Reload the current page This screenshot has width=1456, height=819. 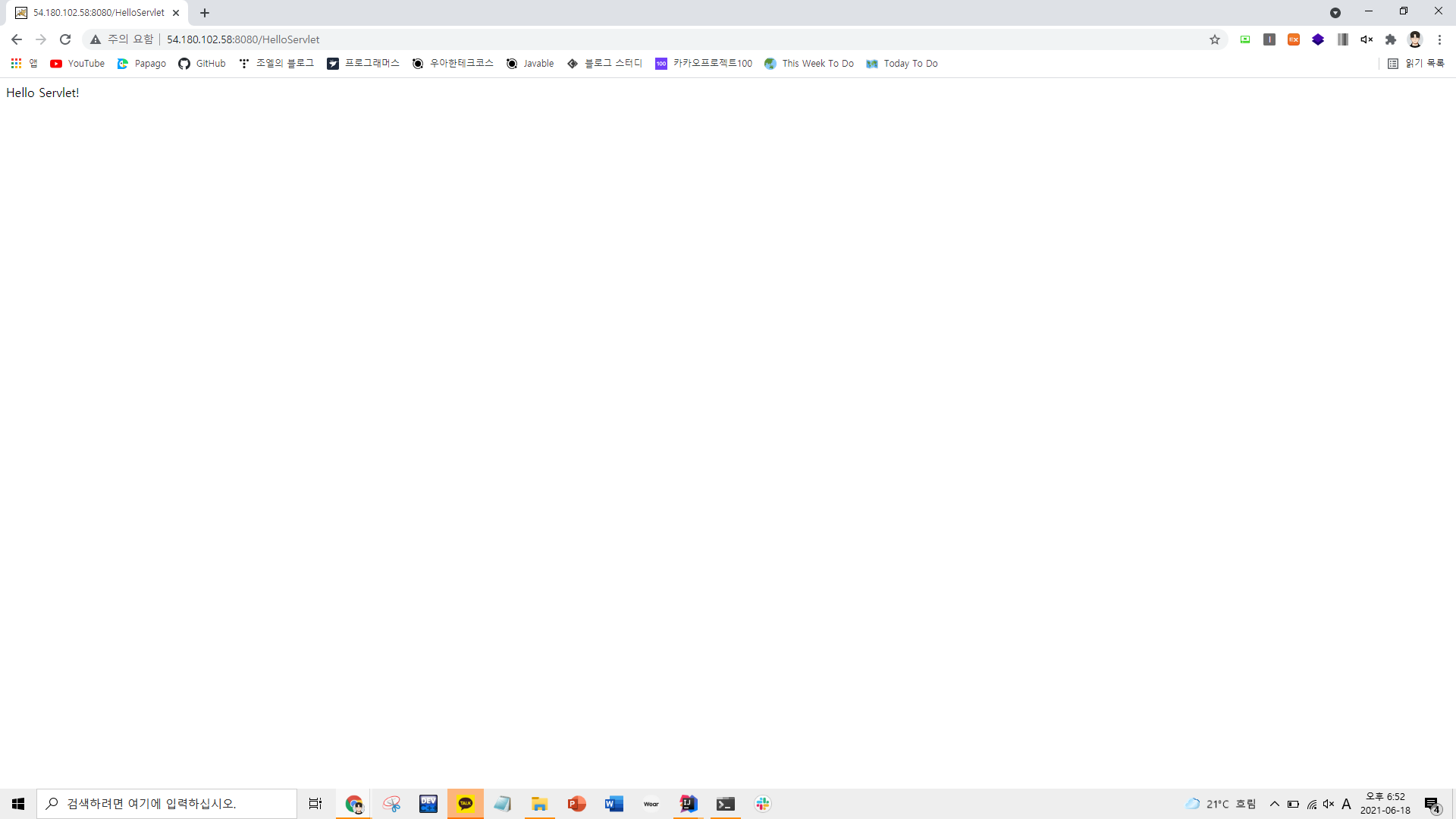pos(65,39)
